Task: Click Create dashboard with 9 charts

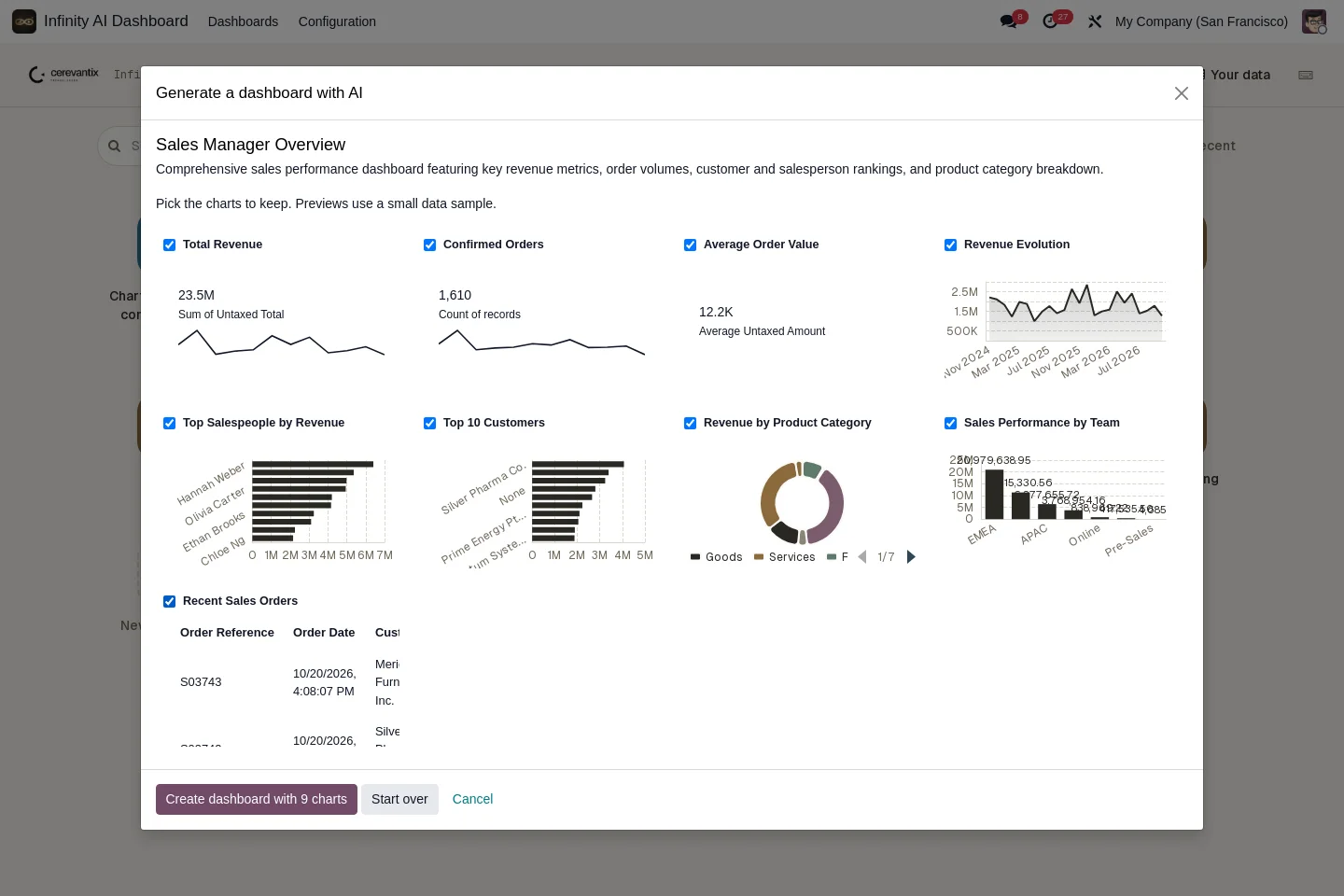Action: 257,799
